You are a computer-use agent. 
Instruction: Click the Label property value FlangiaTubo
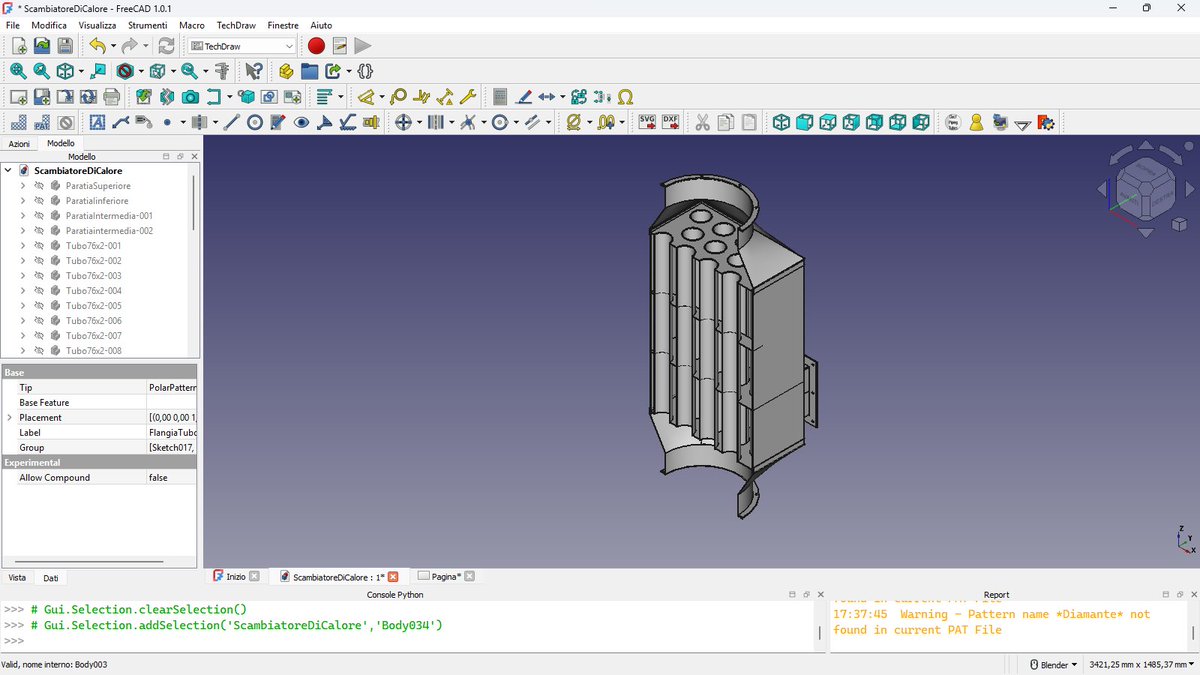[x=173, y=433]
